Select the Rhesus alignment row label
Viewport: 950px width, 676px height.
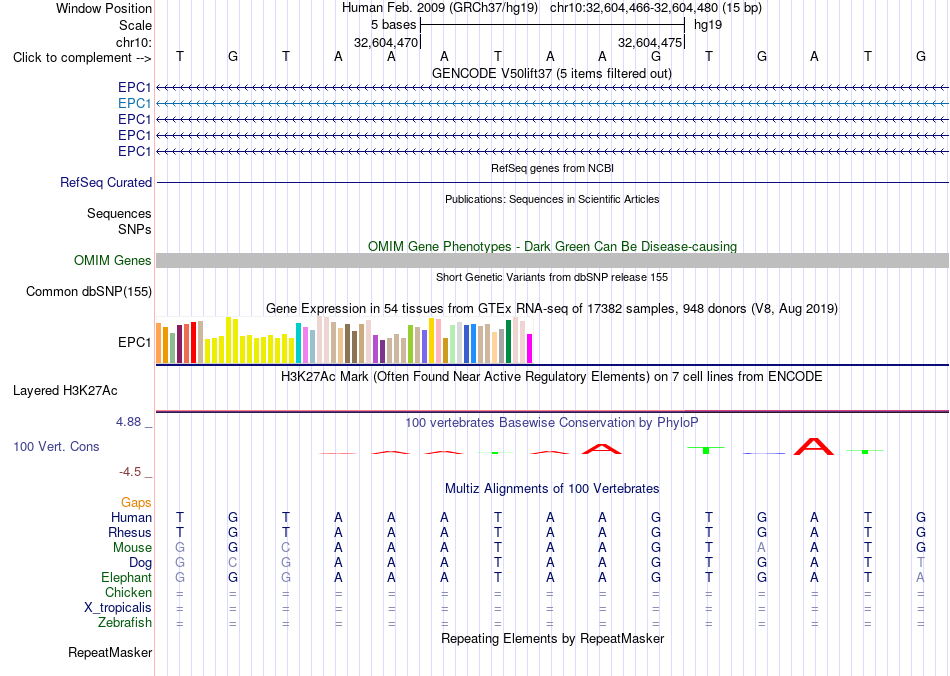(x=130, y=532)
